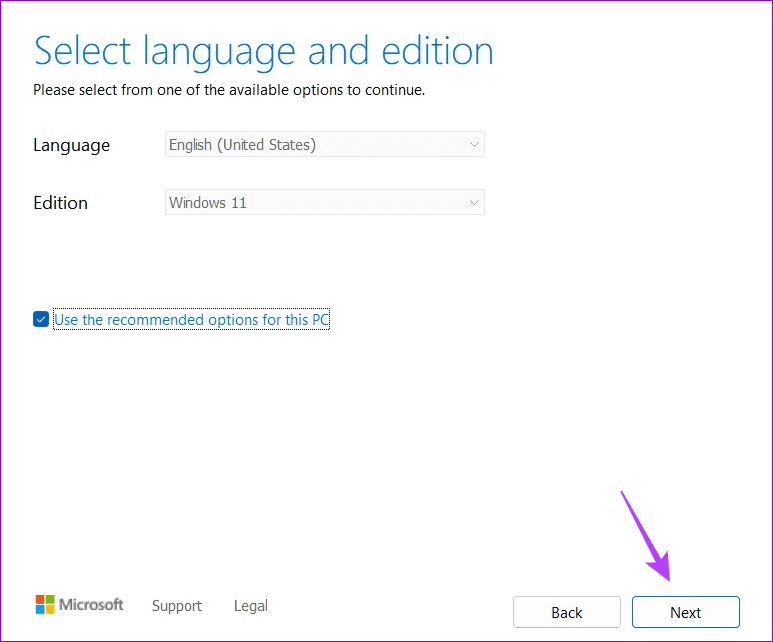Click the Edition field label
The image size is (773, 642).
click(x=60, y=203)
